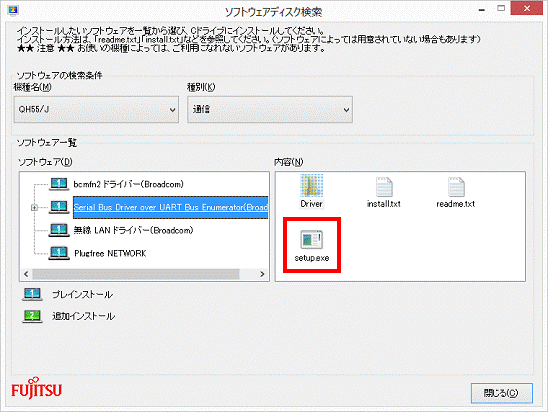Click the Plugfree NETWORK laptop icon
Image resolution: width=548 pixels, height=412 pixels.
pos(59,253)
